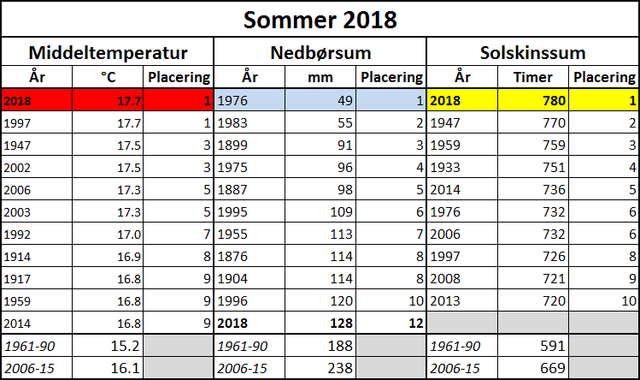Image resolution: width=640 pixels, height=380 pixels.
Task: Click the red 2018 year cell
Action: 37,100
